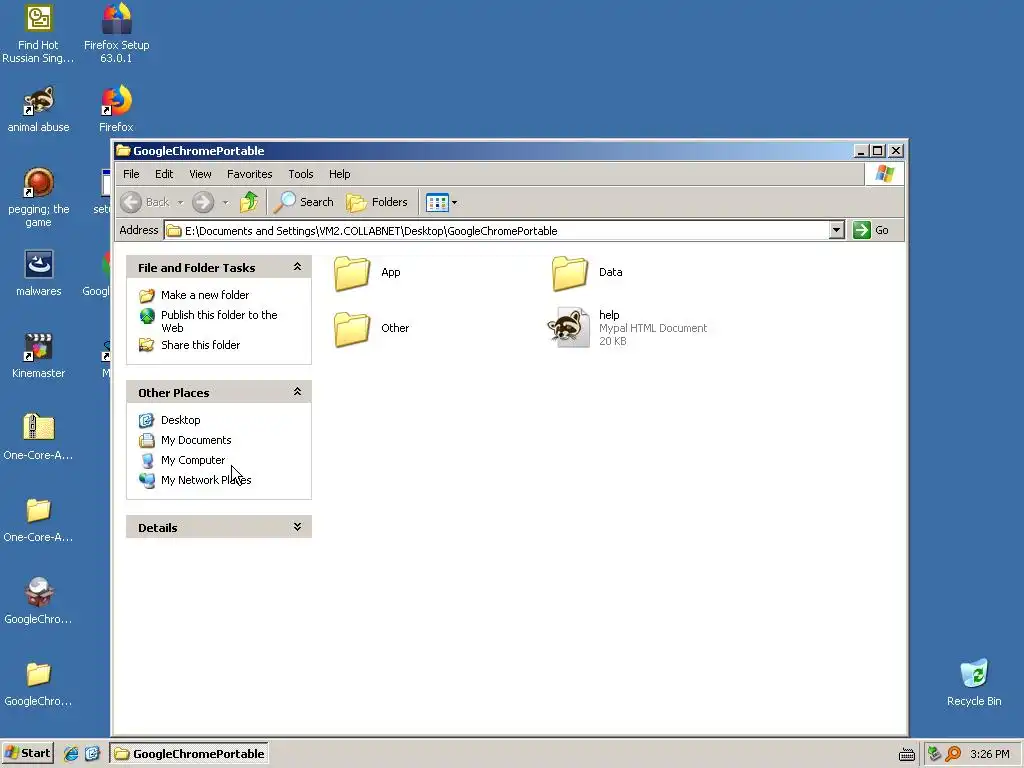Go to My Computer link
1024x768 pixels.
193,460
